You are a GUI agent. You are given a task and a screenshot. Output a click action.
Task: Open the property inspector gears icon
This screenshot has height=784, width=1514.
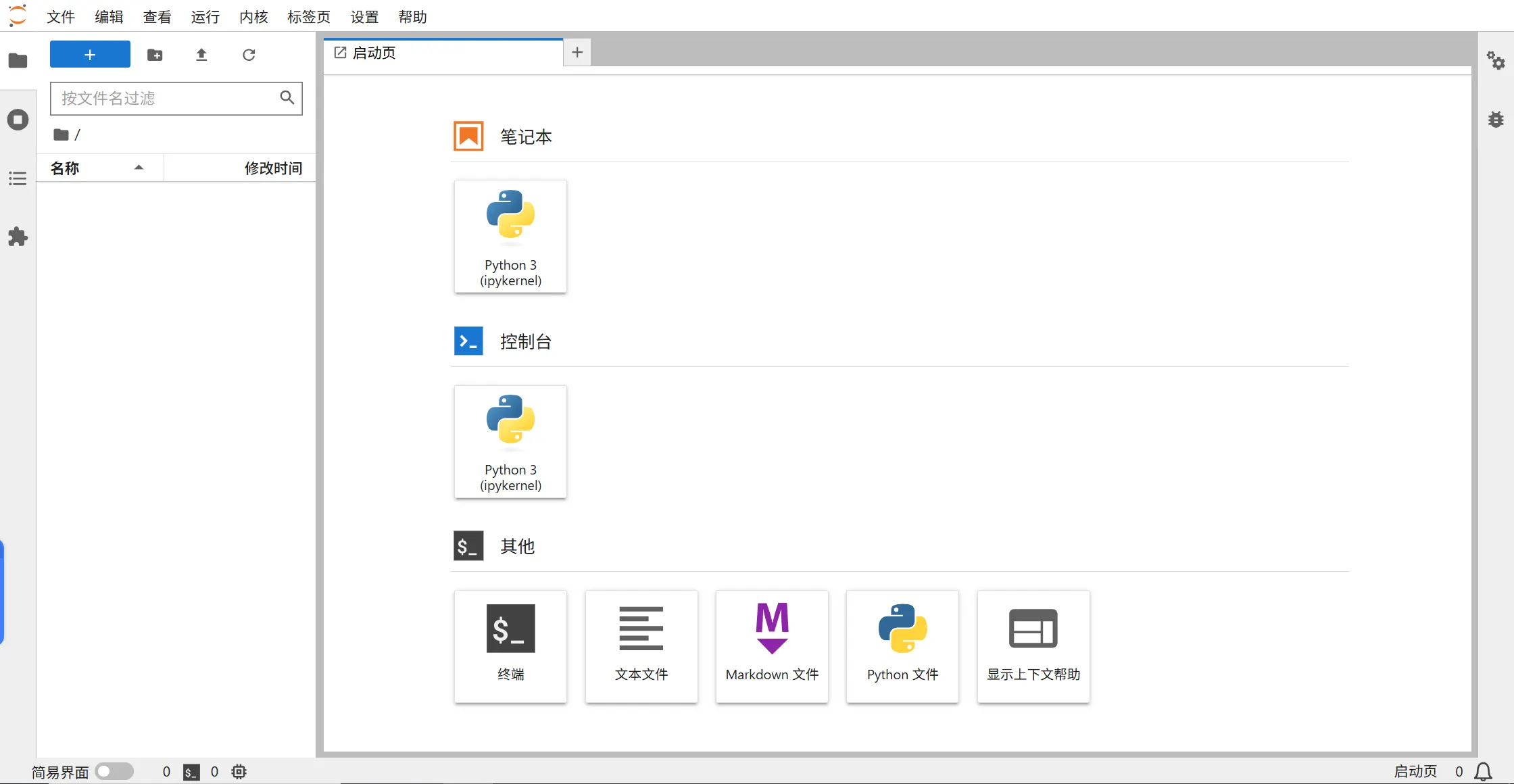point(1495,61)
